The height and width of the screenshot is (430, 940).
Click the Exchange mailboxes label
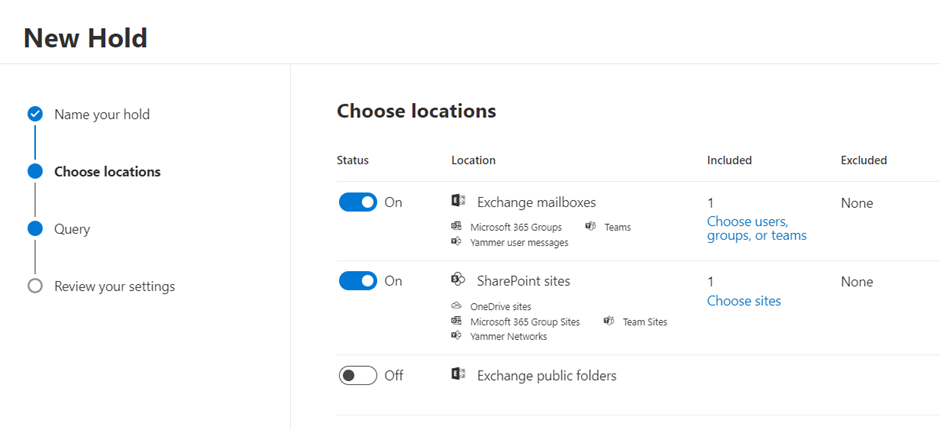(537, 202)
